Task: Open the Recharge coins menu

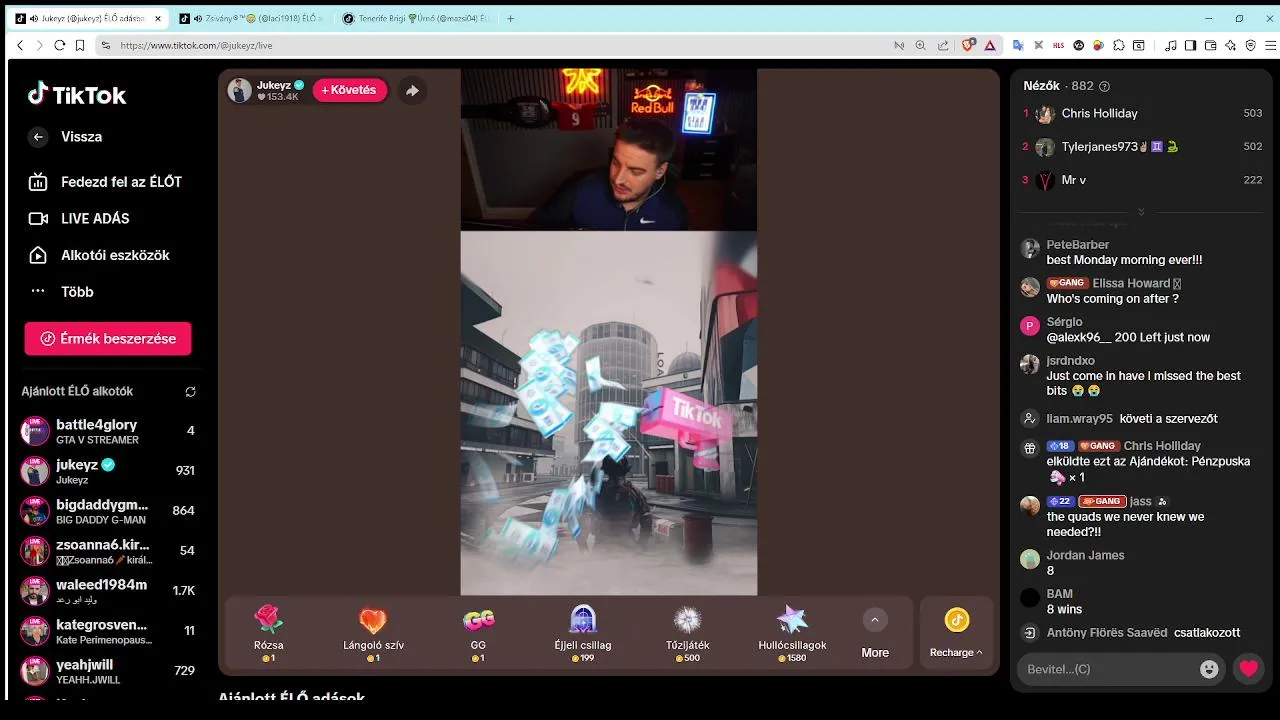Action: (956, 633)
